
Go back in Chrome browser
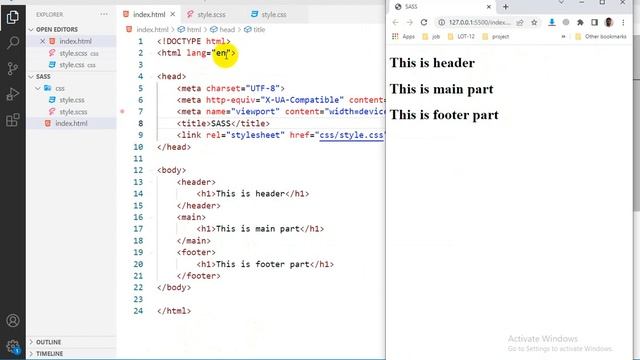[x=395, y=22]
